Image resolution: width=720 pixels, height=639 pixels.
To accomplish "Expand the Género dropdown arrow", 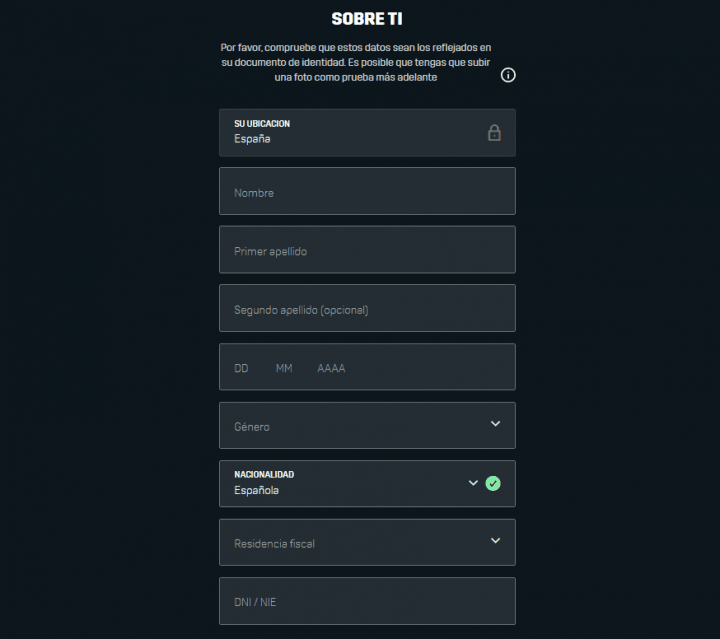I will pyautogui.click(x=495, y=424).
